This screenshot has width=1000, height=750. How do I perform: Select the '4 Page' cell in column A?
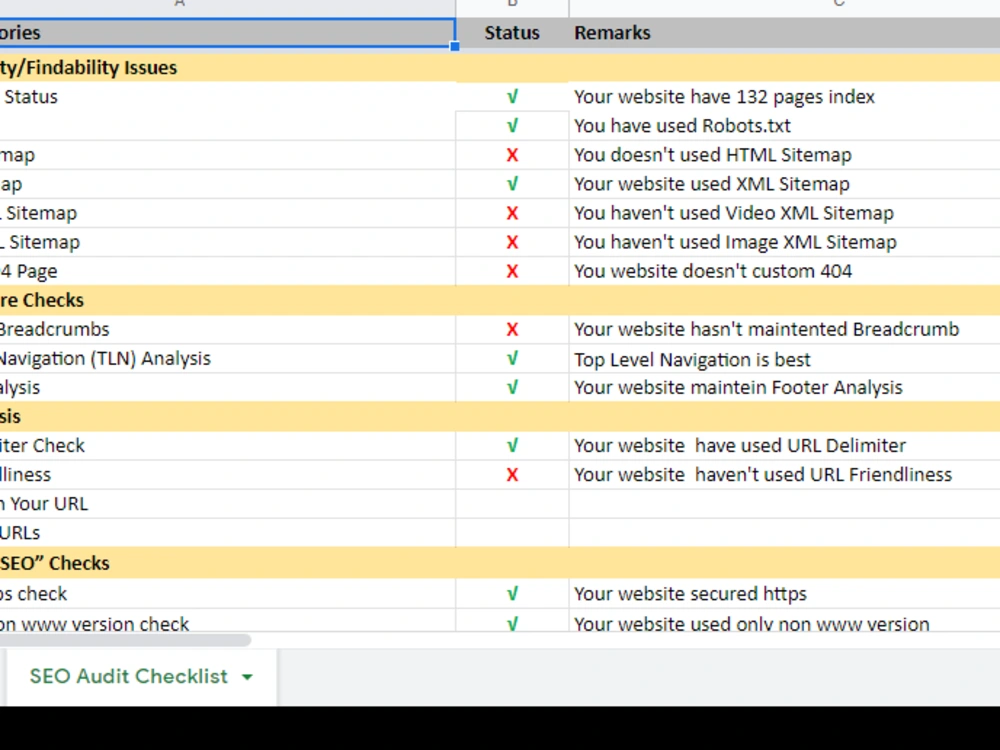click(x=228, y=271)
